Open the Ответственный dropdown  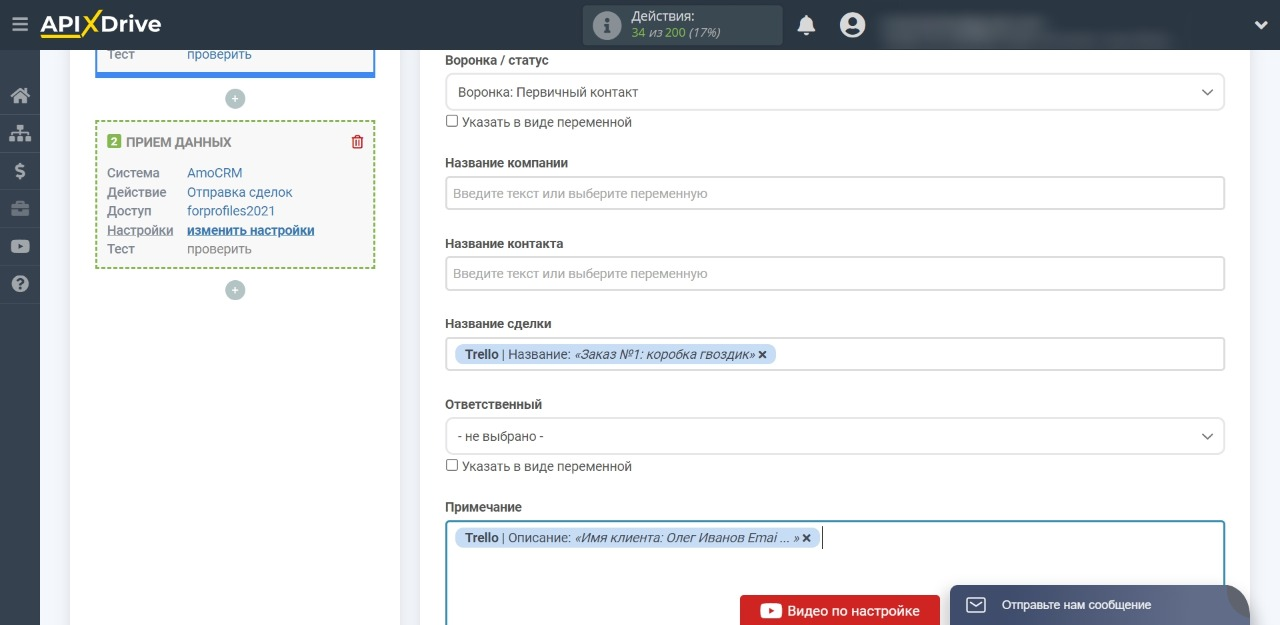click(x=835, y=436)
